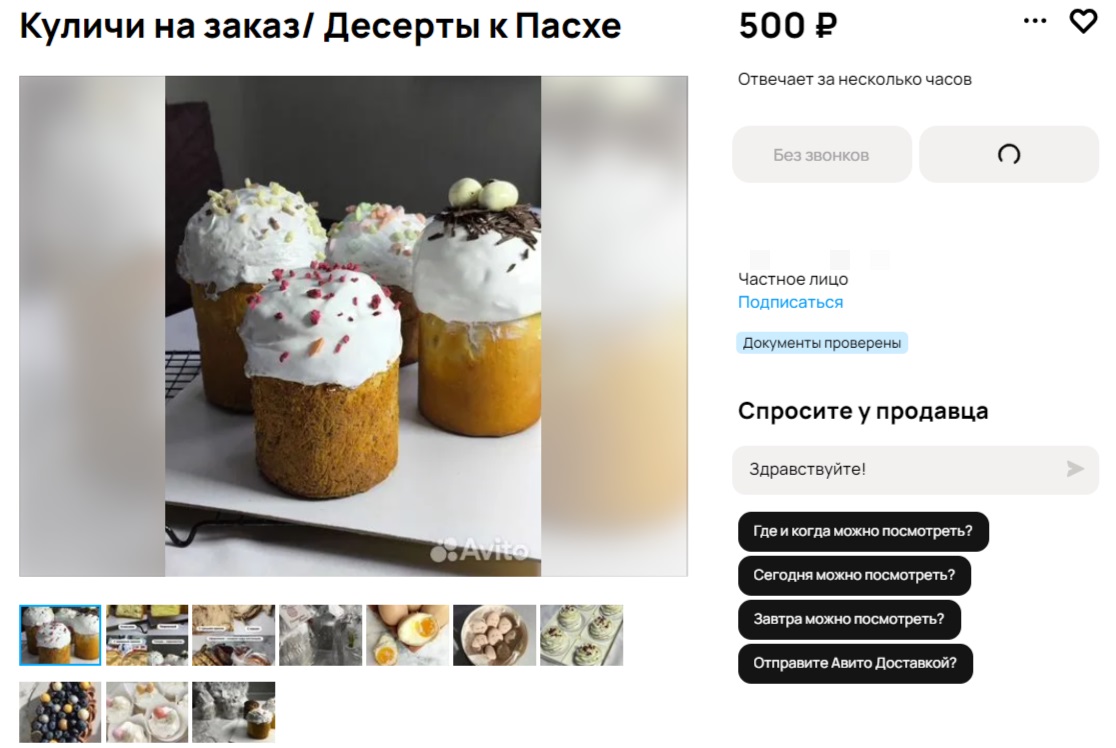The width and height of the screenshot is (1116, 748).
Task: Add listing to favorites with heart icon
Action: coord(1083,21)
